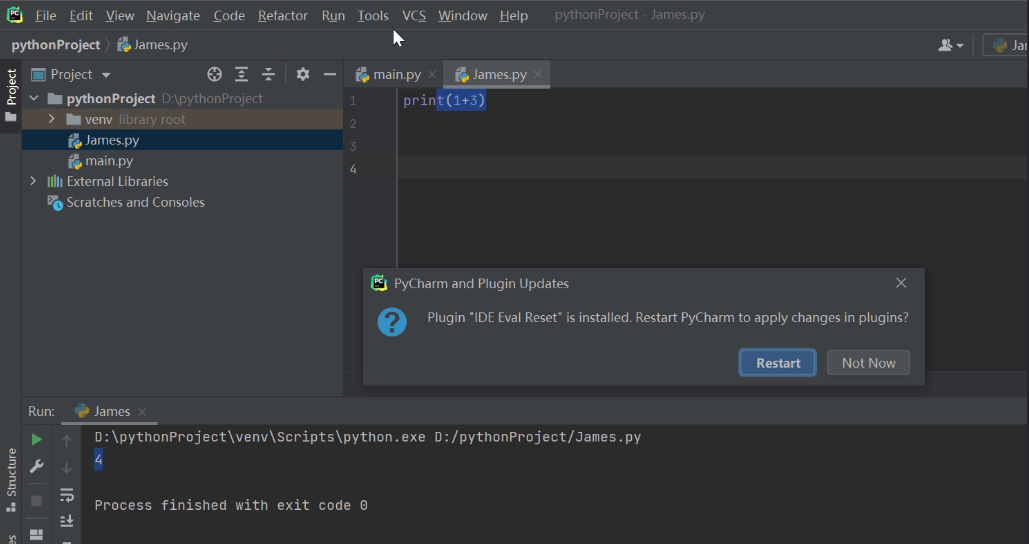The width and height of the screenshot is (1029, 544).
Task: Close the James run tab
Action: (142, 411)
